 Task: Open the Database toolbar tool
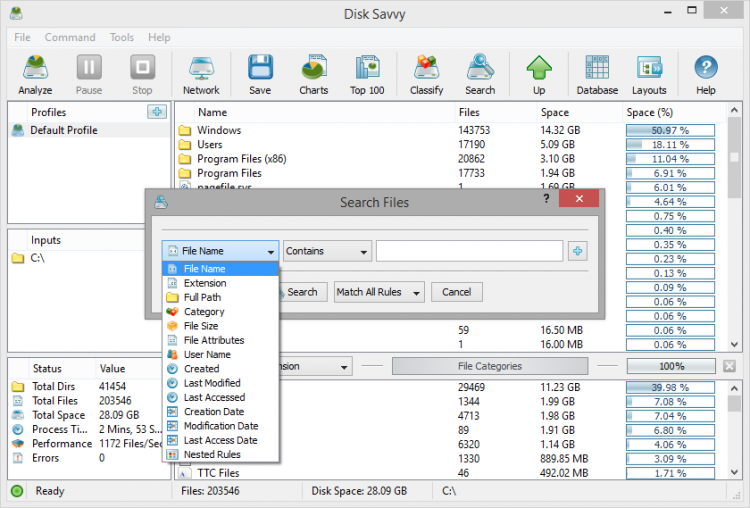(x=597, y=75)
